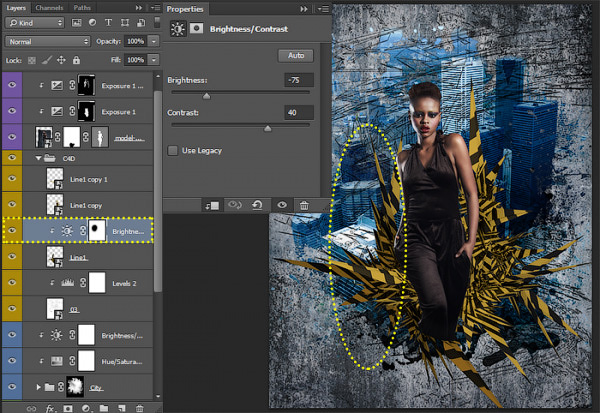
Task: Create new layer icon
Action: click(122, 408)
